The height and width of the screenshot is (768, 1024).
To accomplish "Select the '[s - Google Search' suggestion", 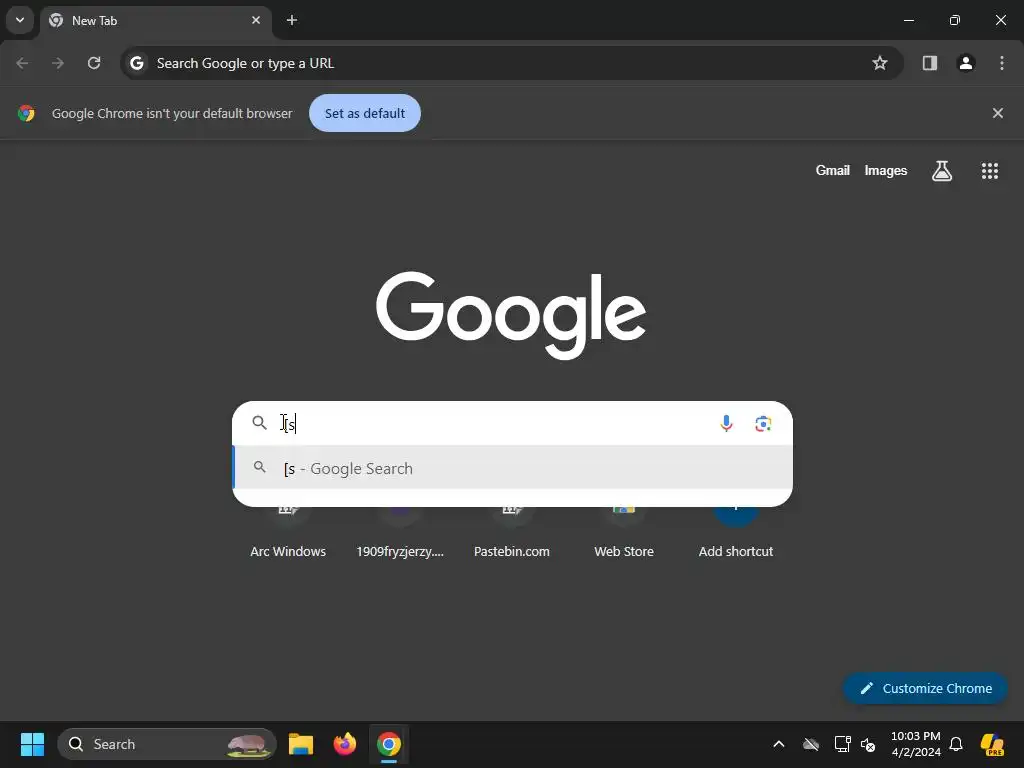I will (513, 468).
